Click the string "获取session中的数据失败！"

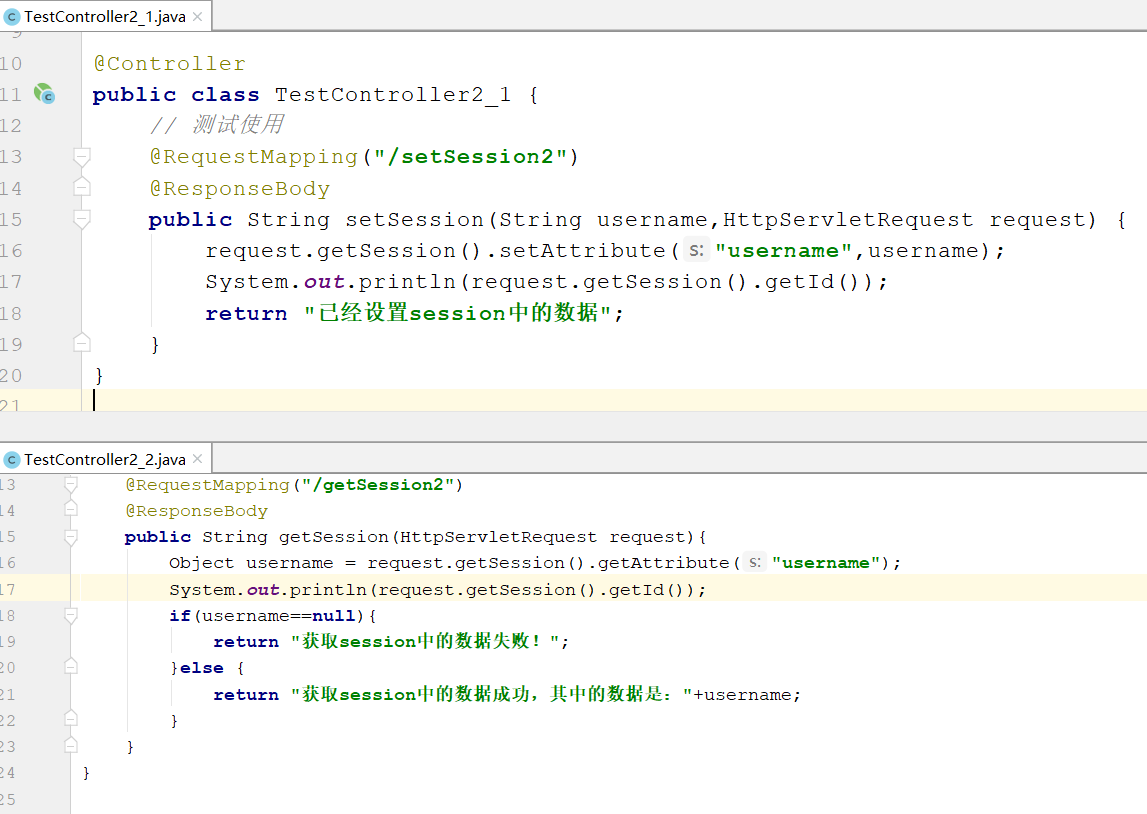[425, 641]
